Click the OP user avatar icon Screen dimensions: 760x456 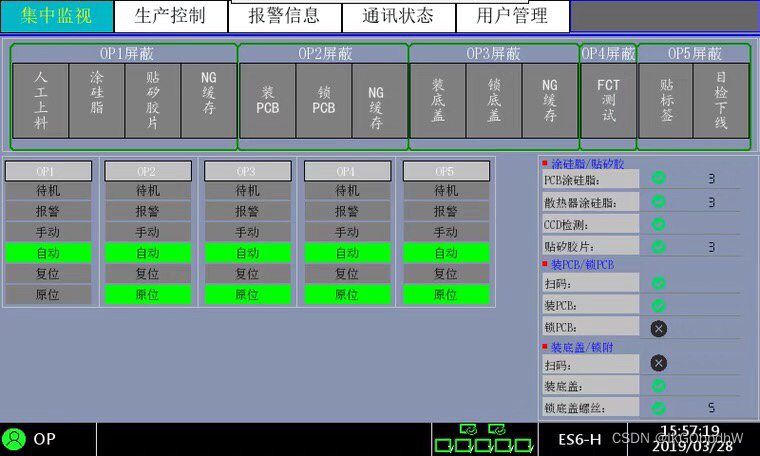pos(14,439)
